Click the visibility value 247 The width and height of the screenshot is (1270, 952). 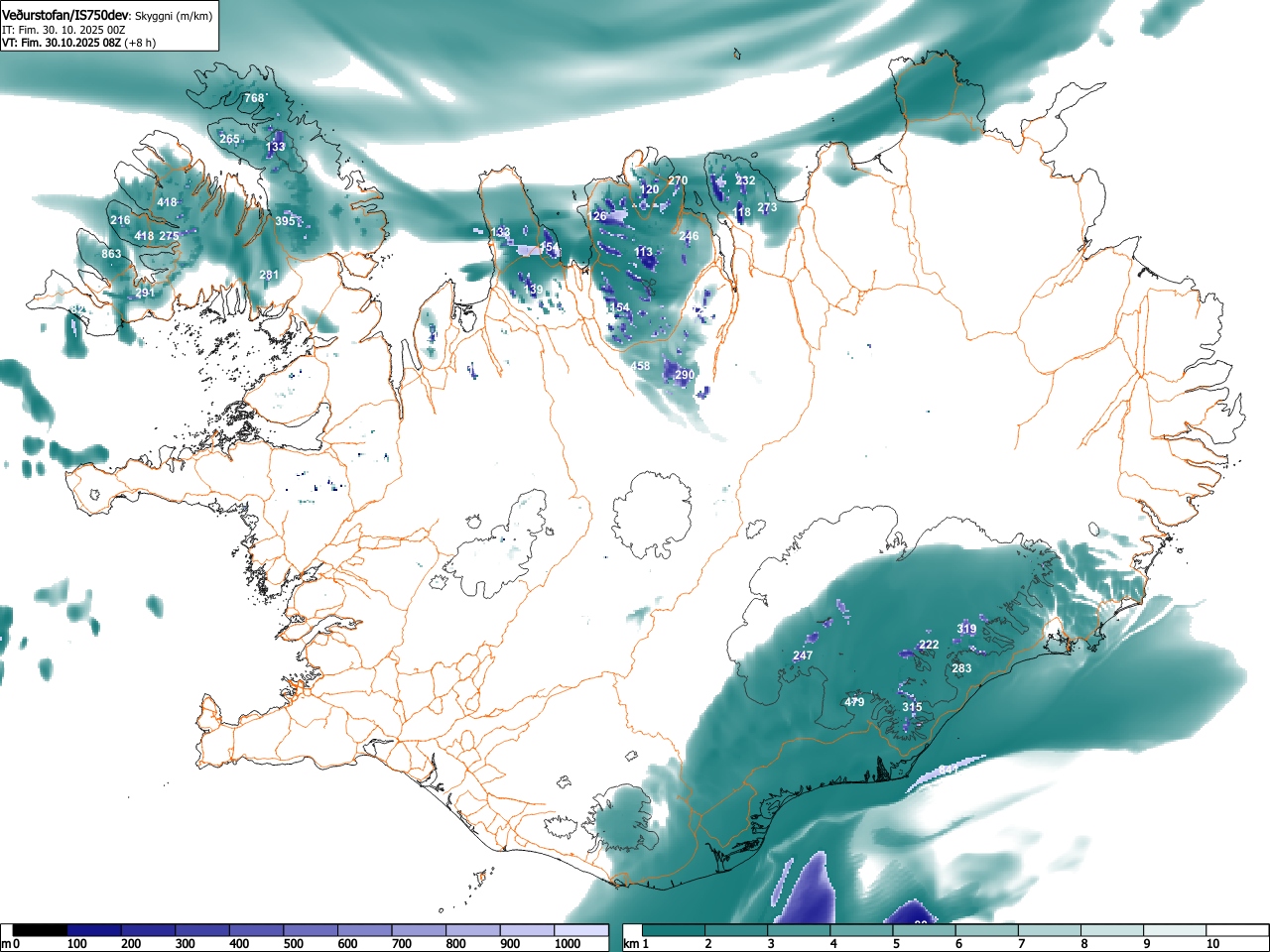[803, 655]
